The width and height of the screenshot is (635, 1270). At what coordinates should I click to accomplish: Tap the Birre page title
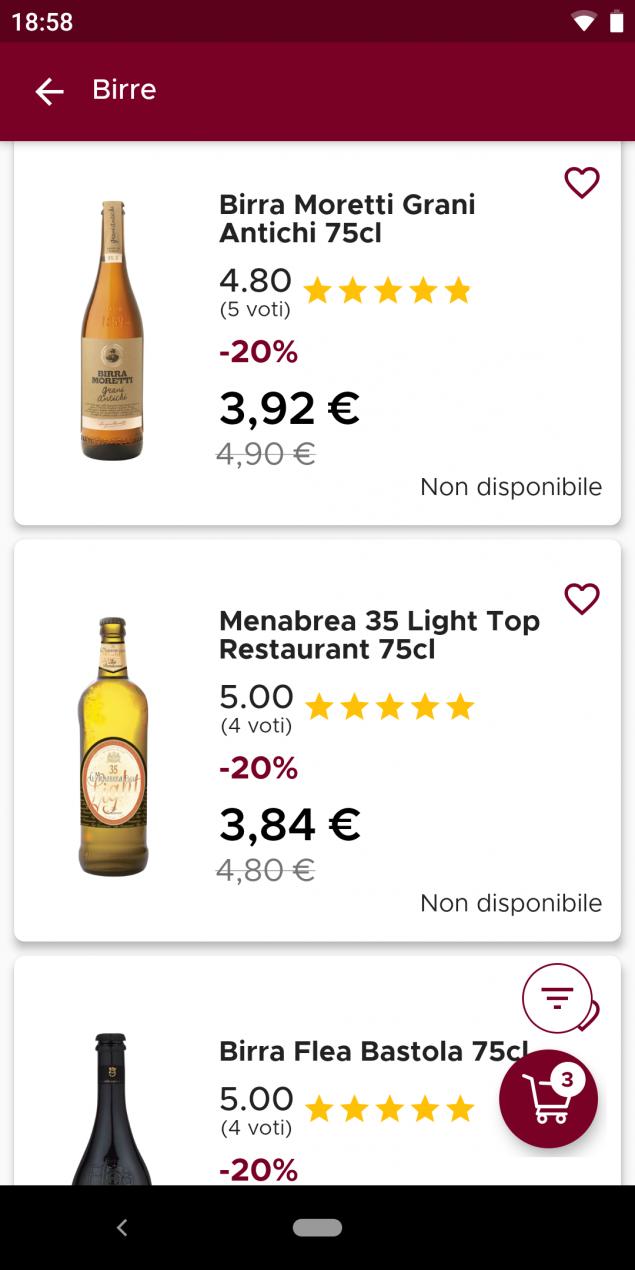124,90
